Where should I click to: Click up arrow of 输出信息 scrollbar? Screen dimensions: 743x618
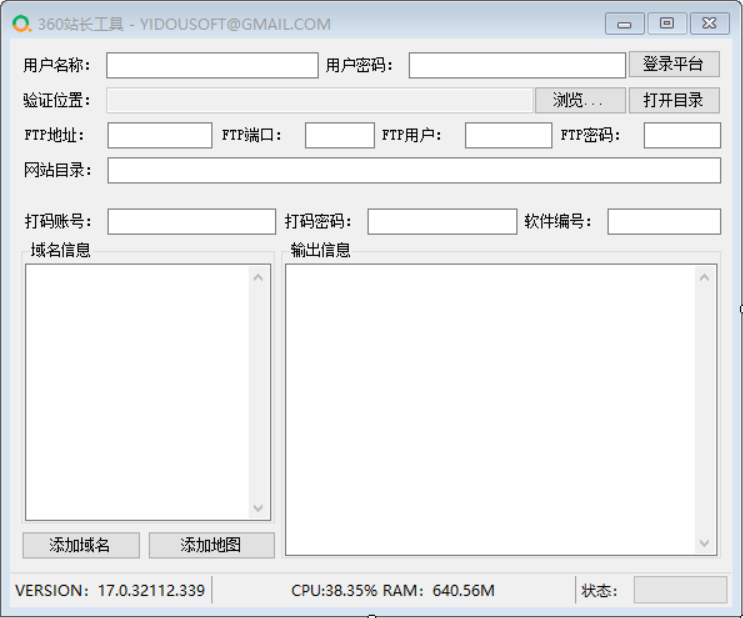click(x=704, y=278)
